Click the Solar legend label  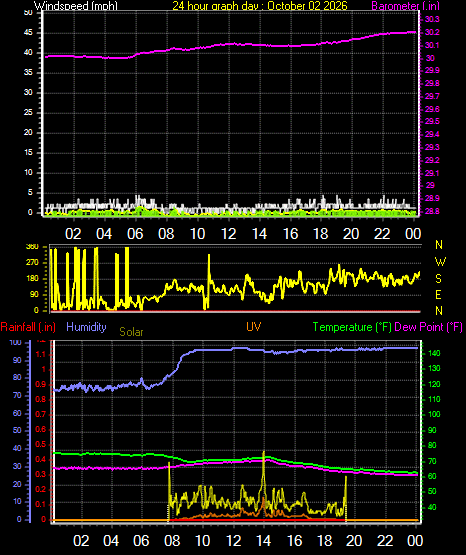coord(131,332)
